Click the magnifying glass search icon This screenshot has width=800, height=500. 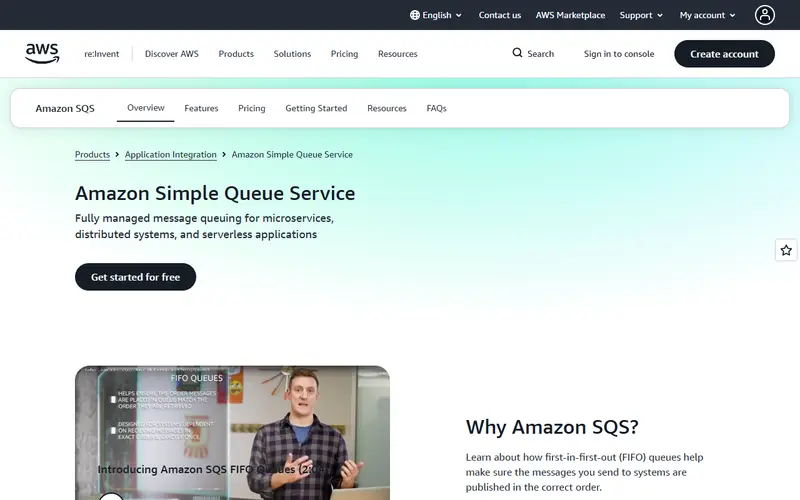[517, 53]
